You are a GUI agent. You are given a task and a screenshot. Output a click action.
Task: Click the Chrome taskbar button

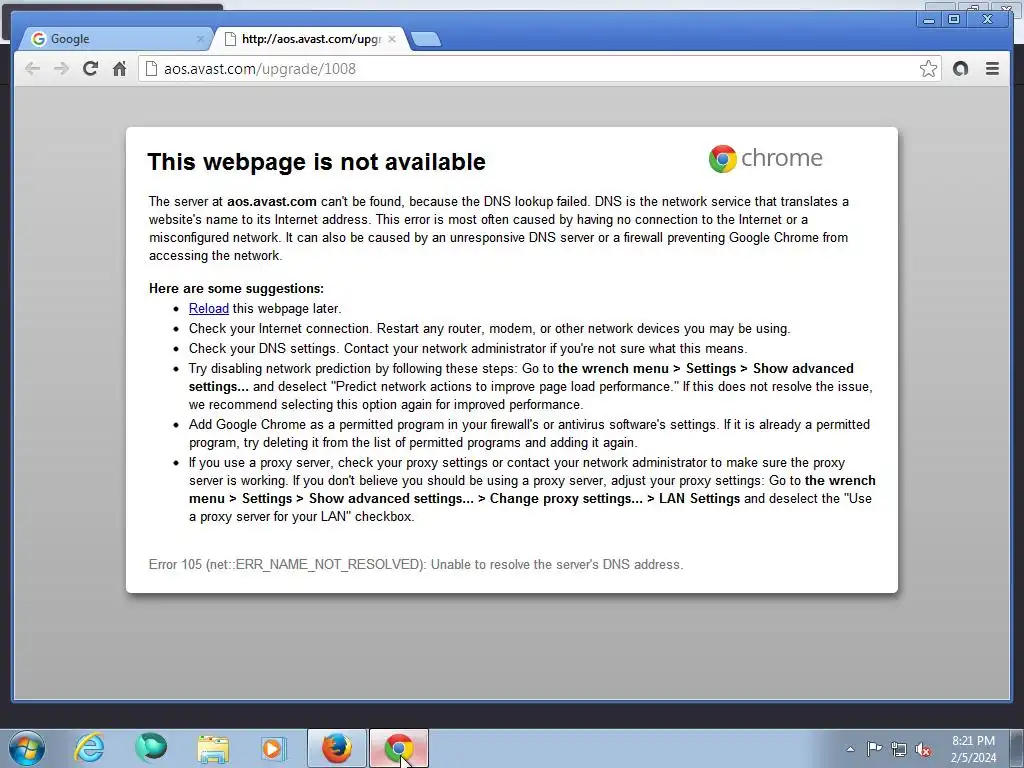pos(399,748)
